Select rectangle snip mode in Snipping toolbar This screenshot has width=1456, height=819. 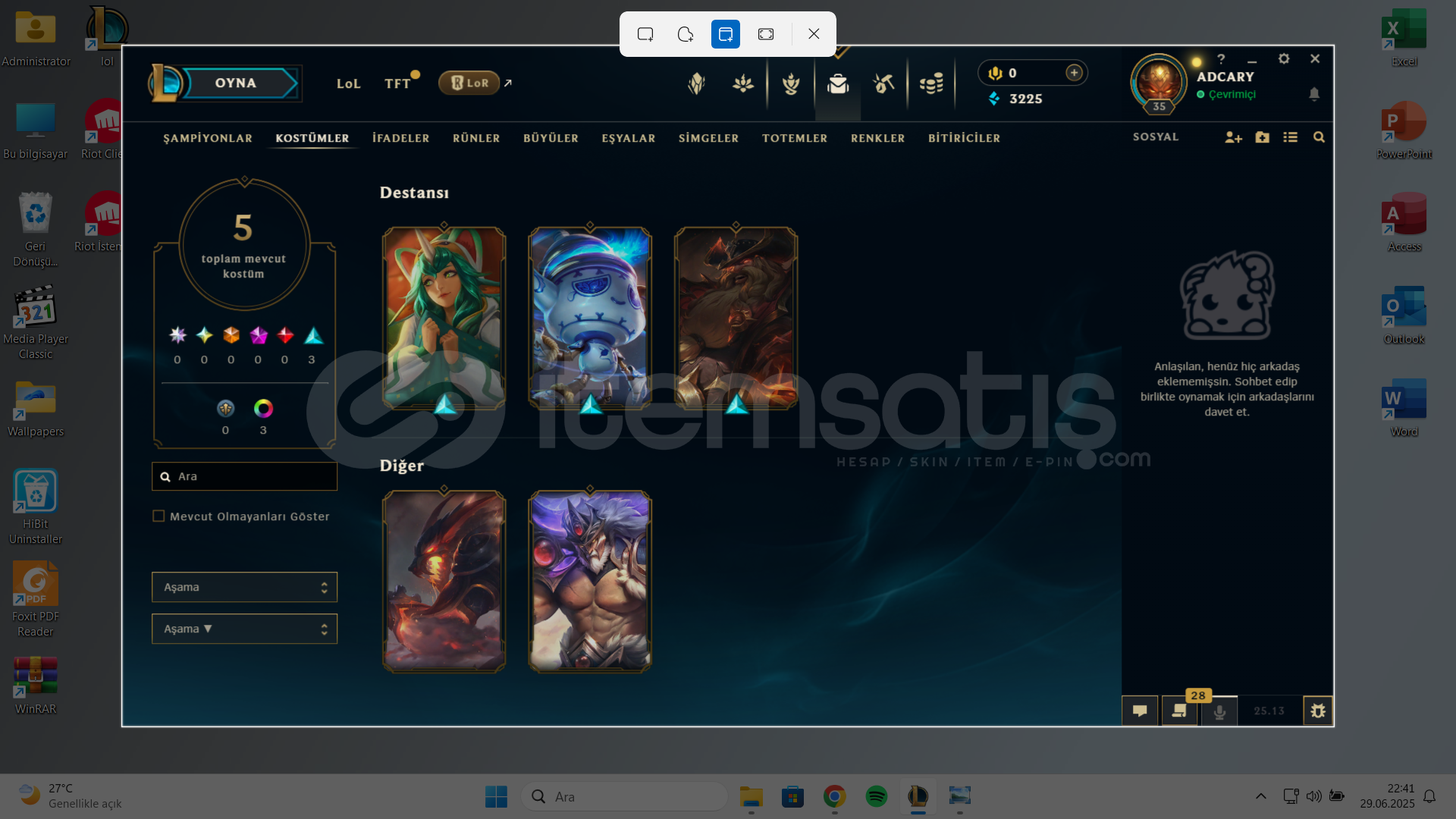click(x=645, y=34)
